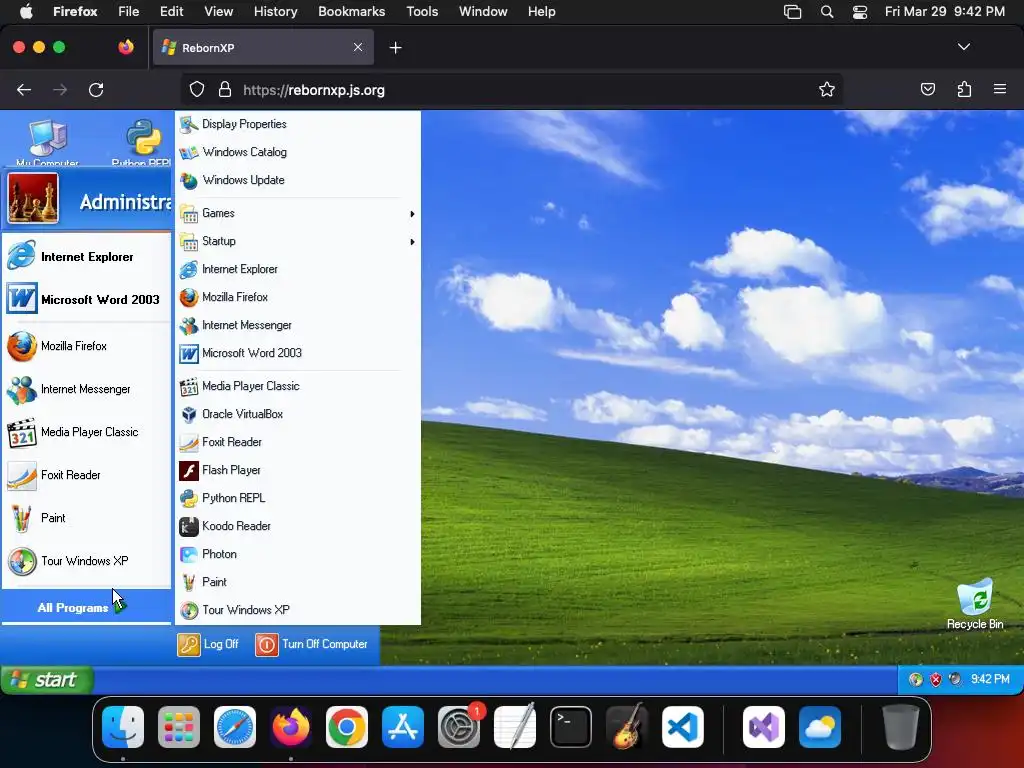Click Turn Off Computer button
Image resolution: width=1024 pixels, height=768 pixels.
tap(312, 645)
